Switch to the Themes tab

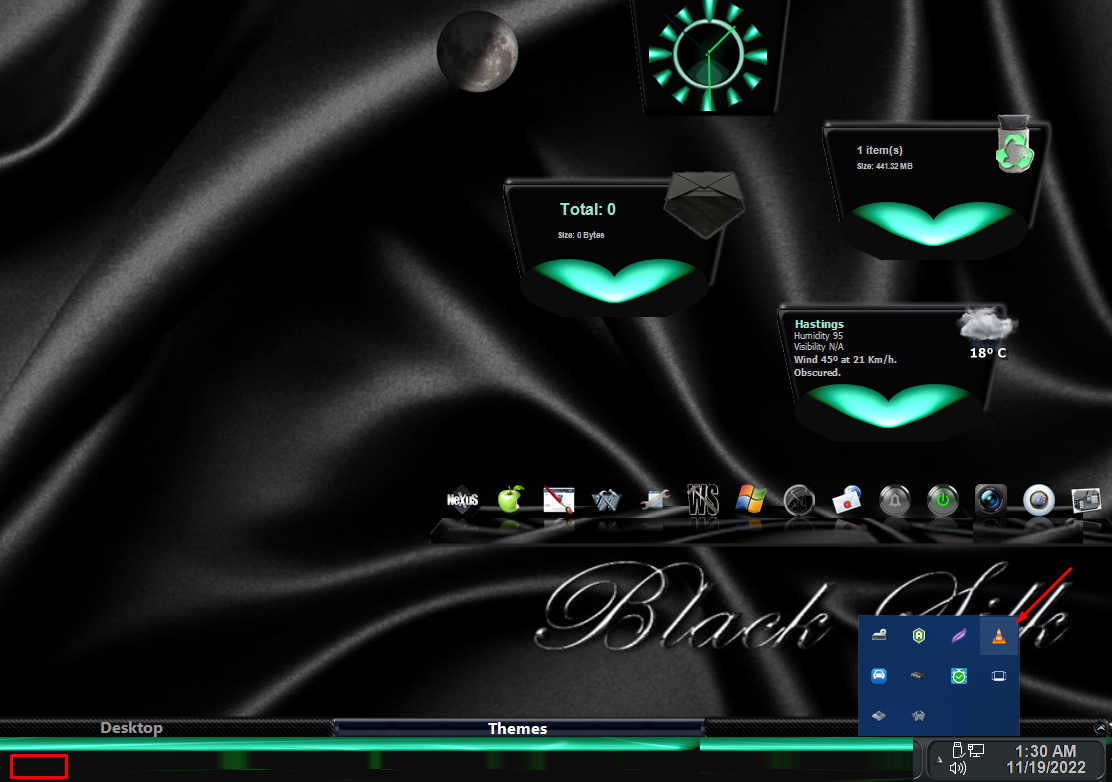[518, 728]
